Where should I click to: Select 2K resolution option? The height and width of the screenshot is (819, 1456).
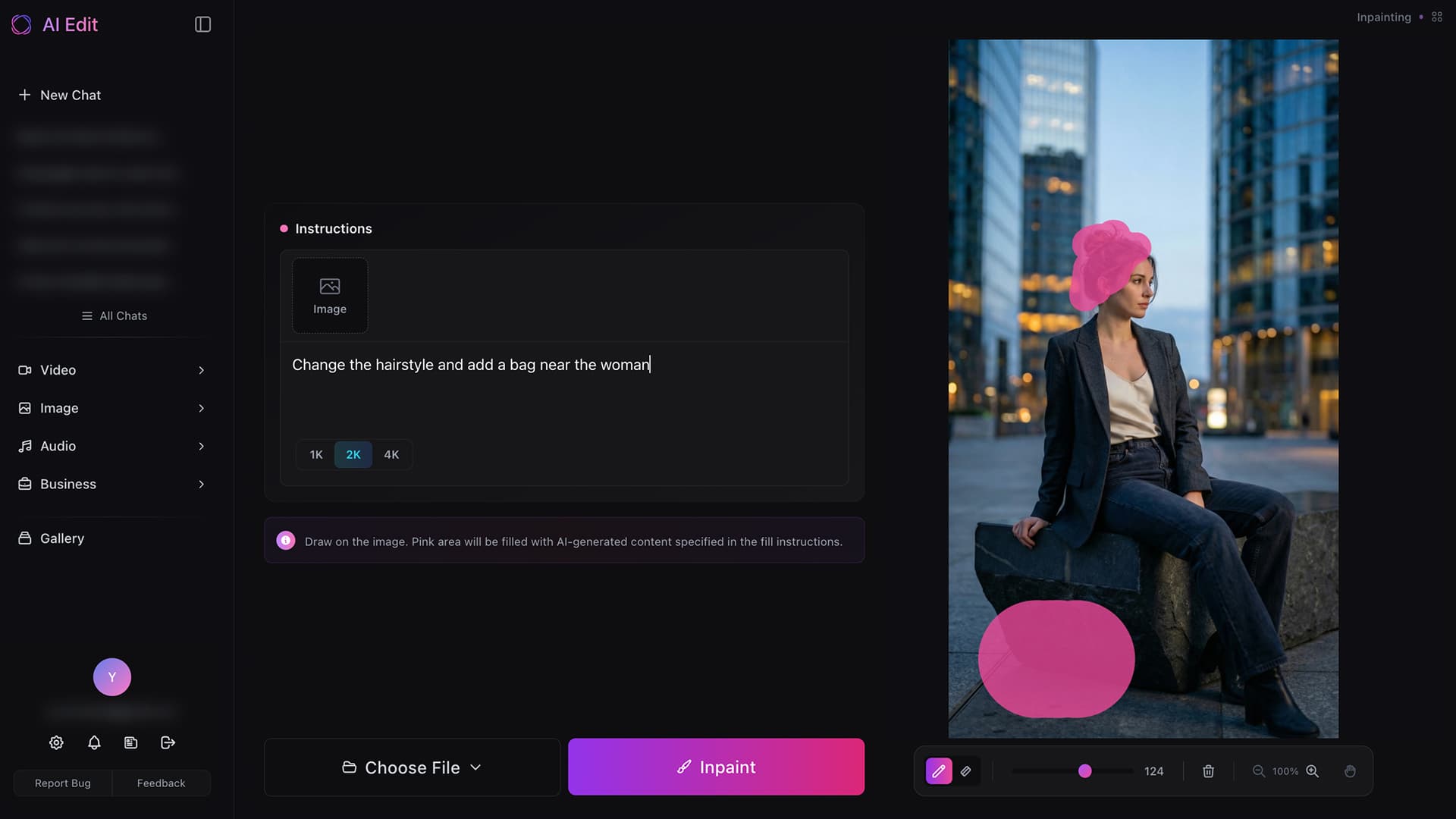[x=353, y=454]
